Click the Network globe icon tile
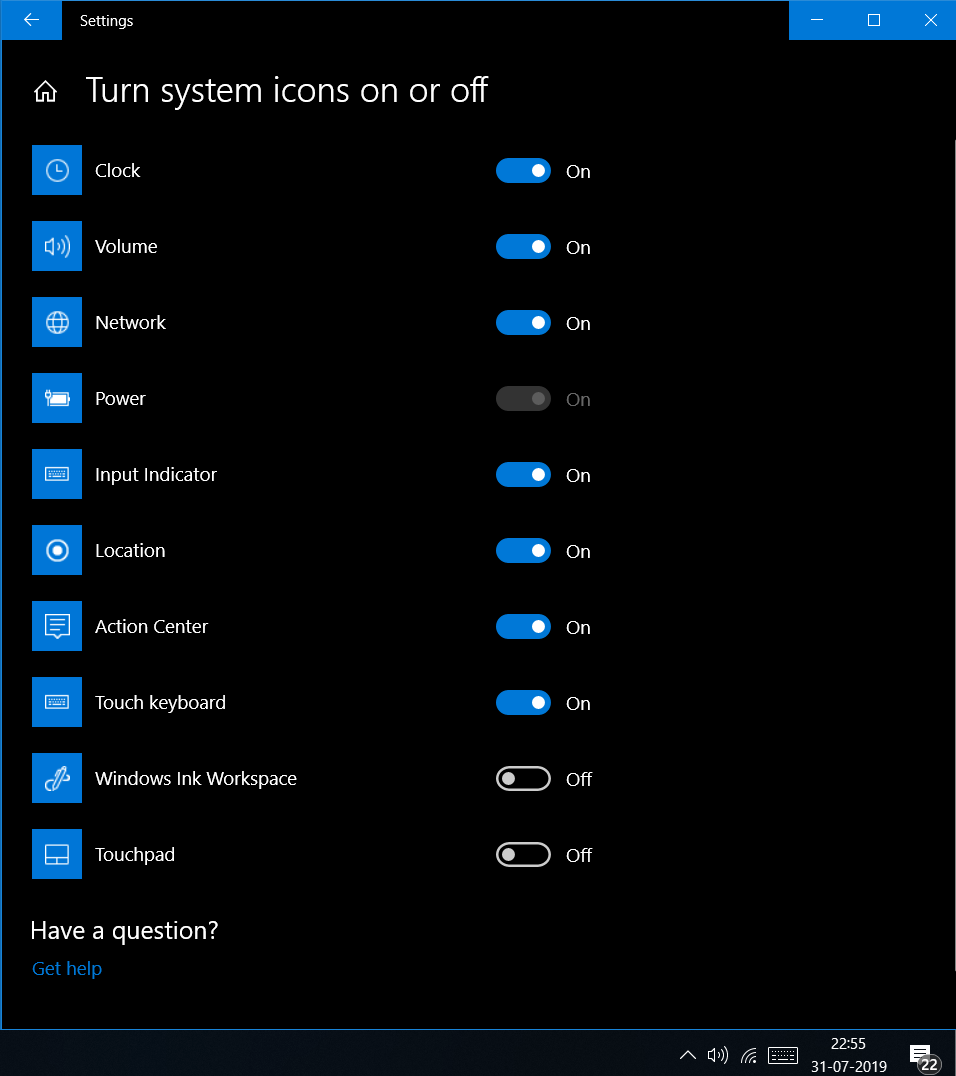Screen dimensions: 956x1076 (x=57, y=322)
